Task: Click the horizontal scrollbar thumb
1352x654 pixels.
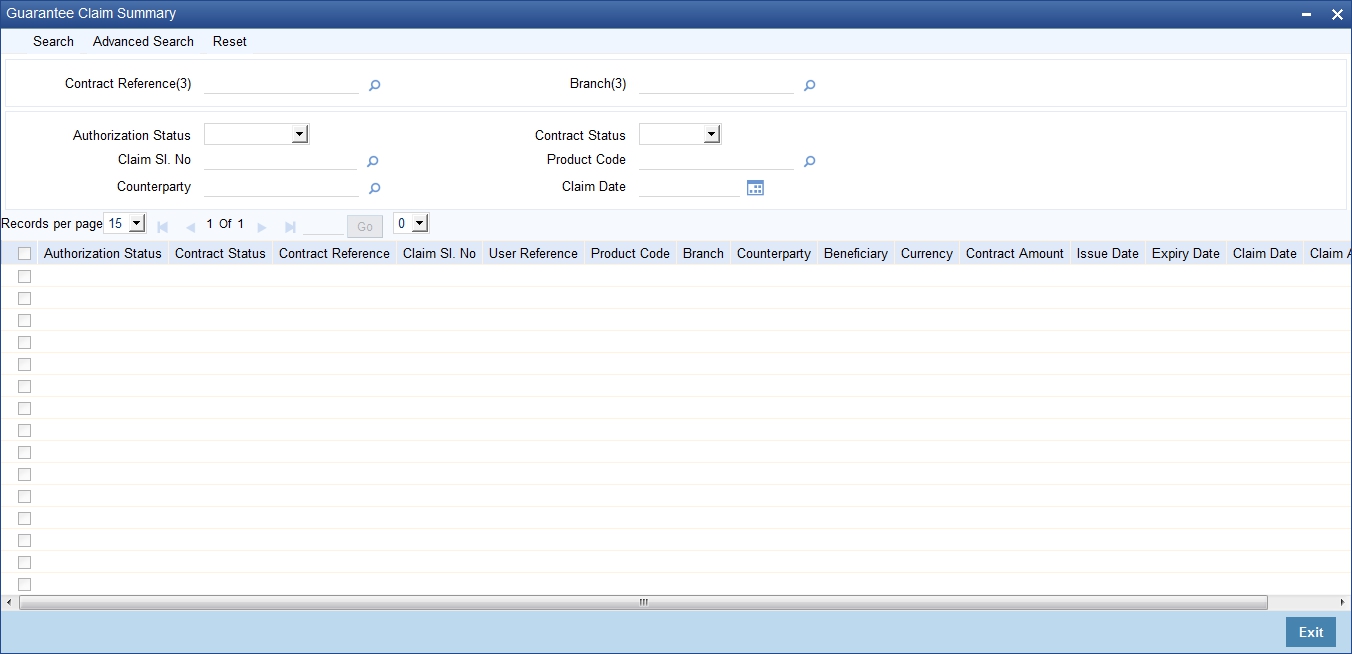Action: click(643, 603)
